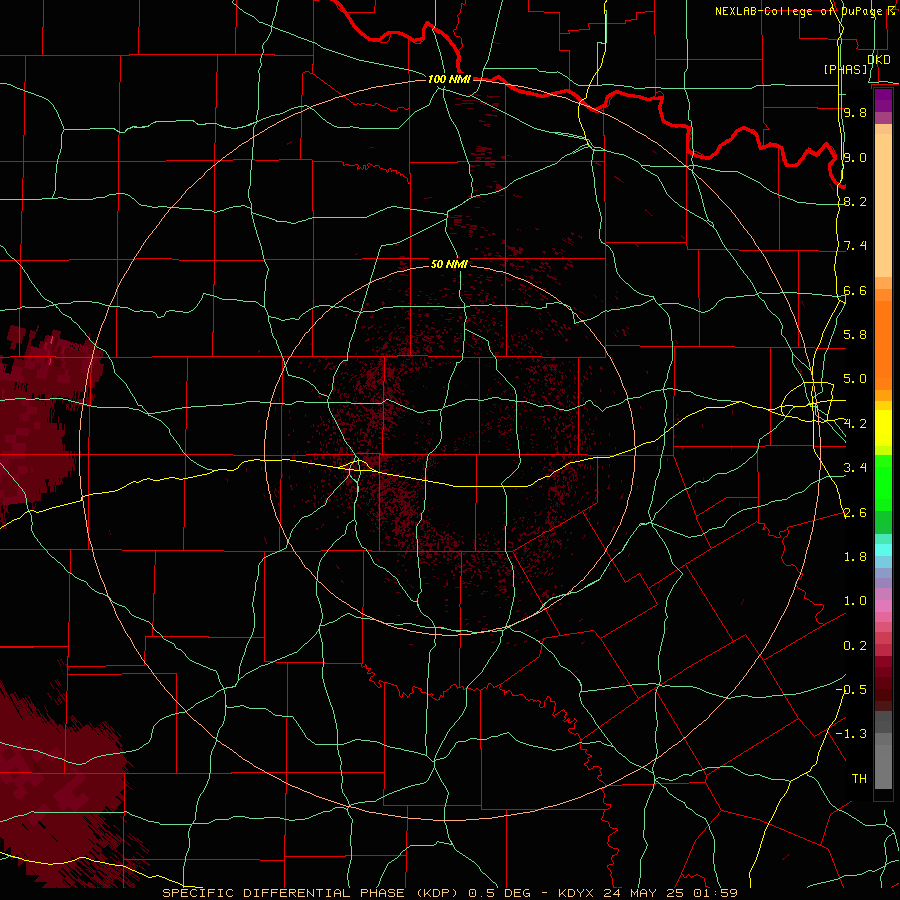Click the 50 NMI range ring label
The image size is (900, 900).
click(449, 264)
